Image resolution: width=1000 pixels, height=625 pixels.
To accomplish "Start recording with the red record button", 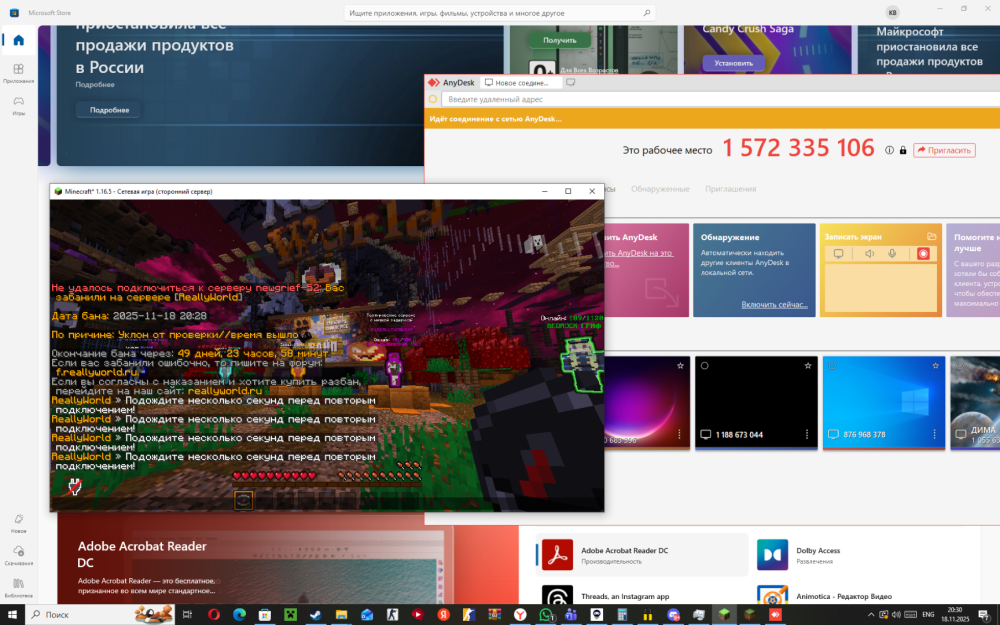I will coord(923,254).
